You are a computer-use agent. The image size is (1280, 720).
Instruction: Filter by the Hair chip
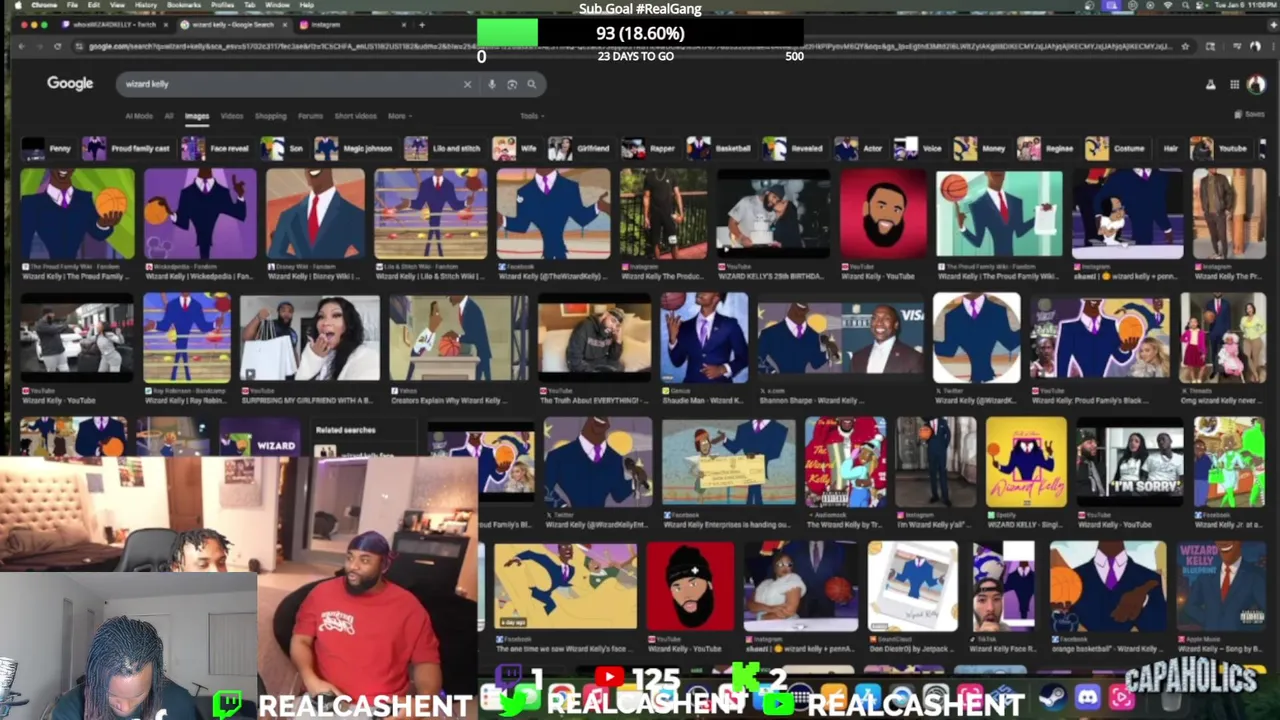(x=1168, y=149)
